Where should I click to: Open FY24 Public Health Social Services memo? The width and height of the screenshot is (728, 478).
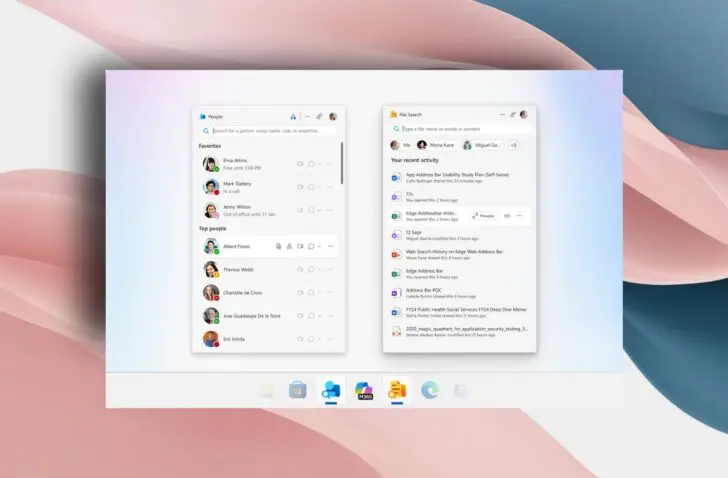[x=460, y=312]
